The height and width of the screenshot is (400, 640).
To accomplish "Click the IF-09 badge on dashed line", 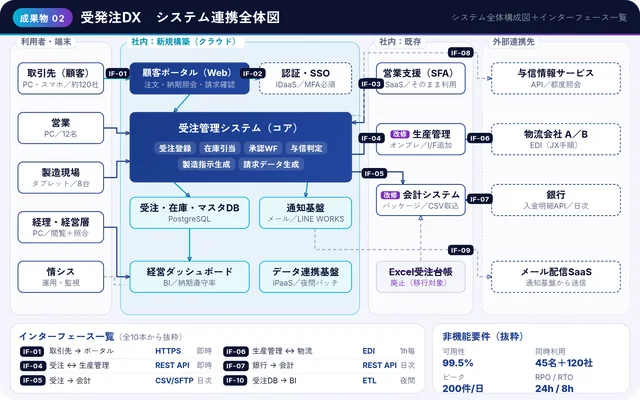I will (x=460, y=250).
